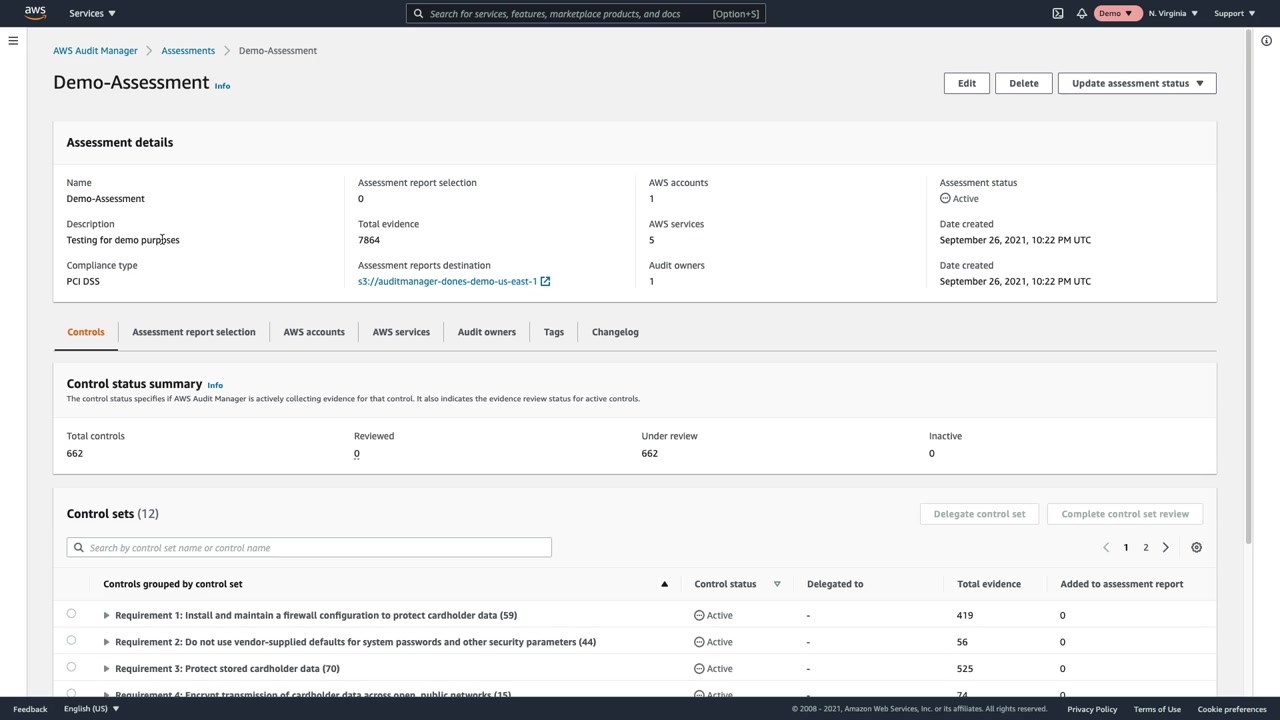Expand Requirement 2 vendor-supplied defaults row
The width and height of the screenshot is (1280, 720).
[x=106, y=642]
